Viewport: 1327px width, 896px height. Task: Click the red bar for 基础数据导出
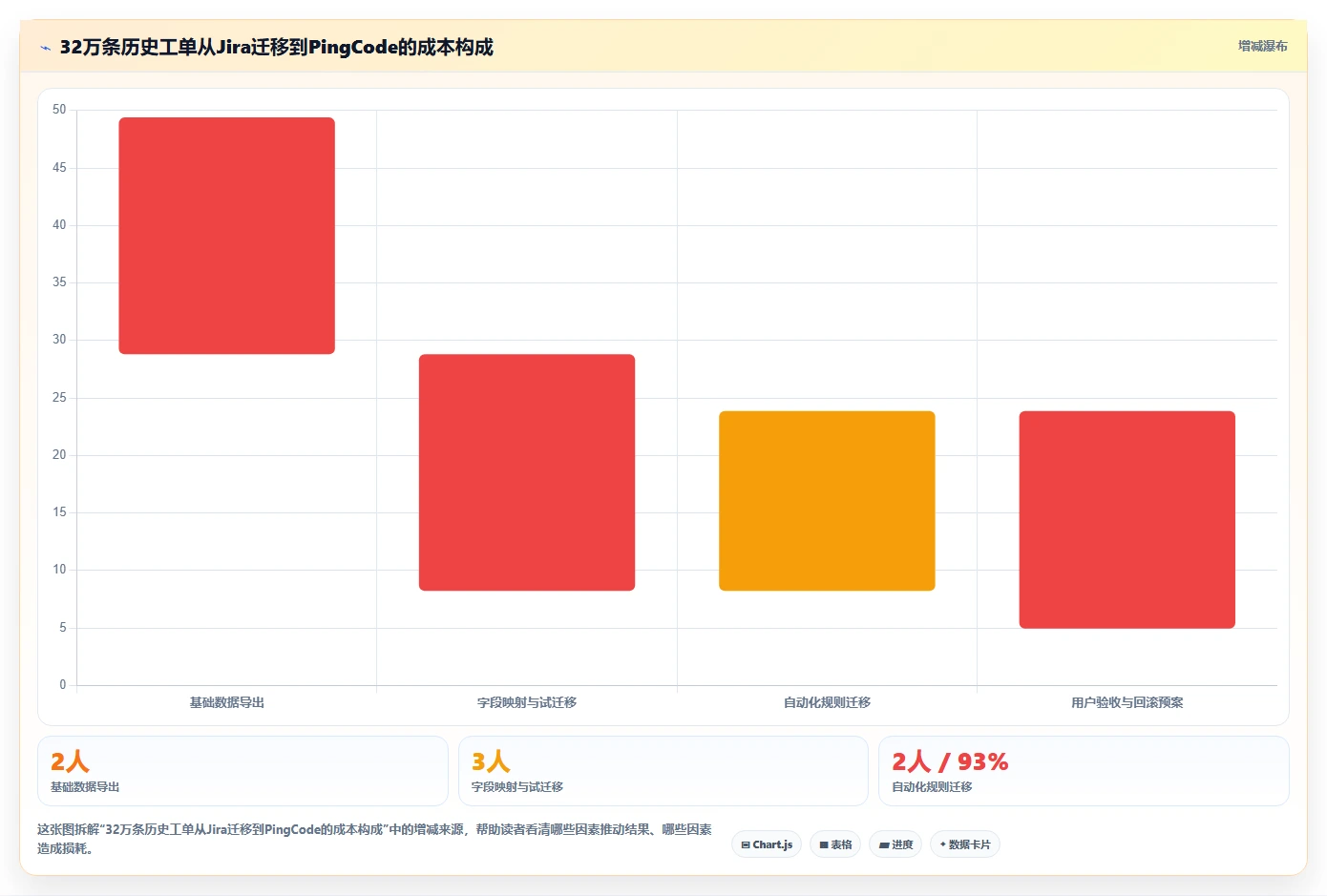click(x=226, y=236)
